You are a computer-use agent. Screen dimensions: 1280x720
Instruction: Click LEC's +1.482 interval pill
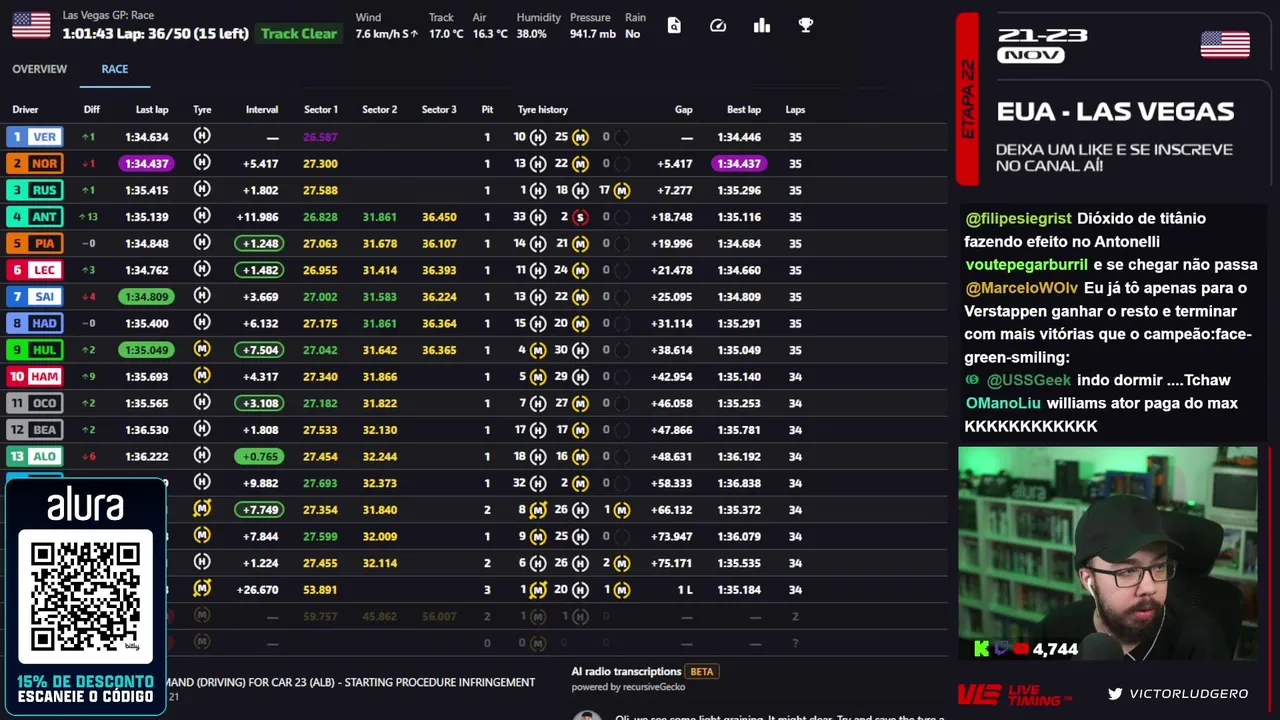click(x=260, y=270)
